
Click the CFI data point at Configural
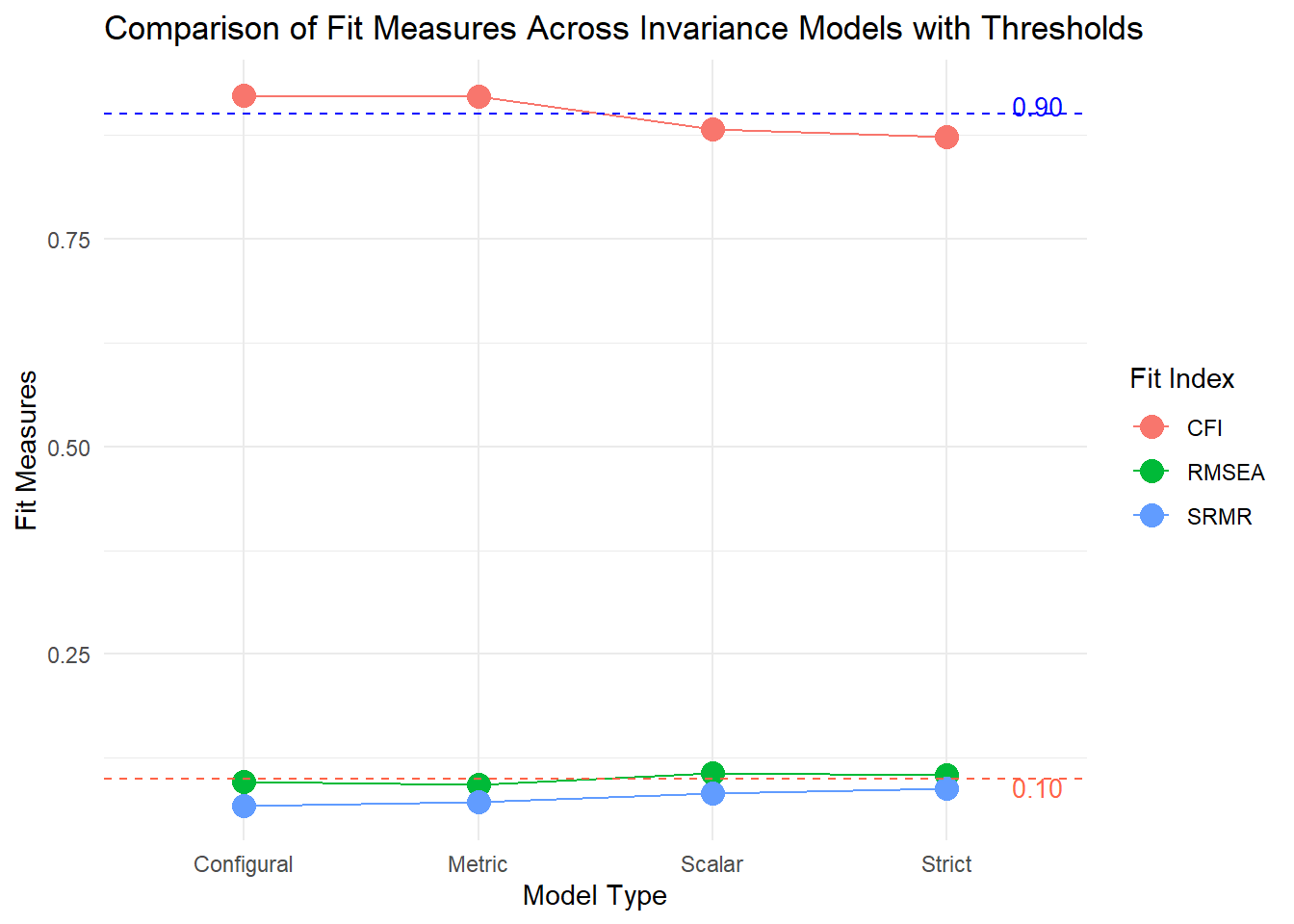(244, 96)
